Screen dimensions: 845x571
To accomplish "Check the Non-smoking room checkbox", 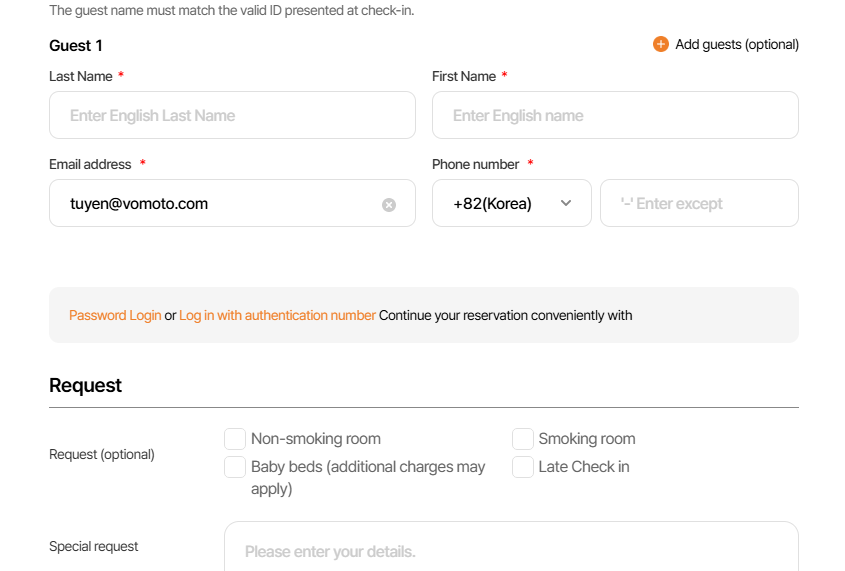I will pos(235,439).
